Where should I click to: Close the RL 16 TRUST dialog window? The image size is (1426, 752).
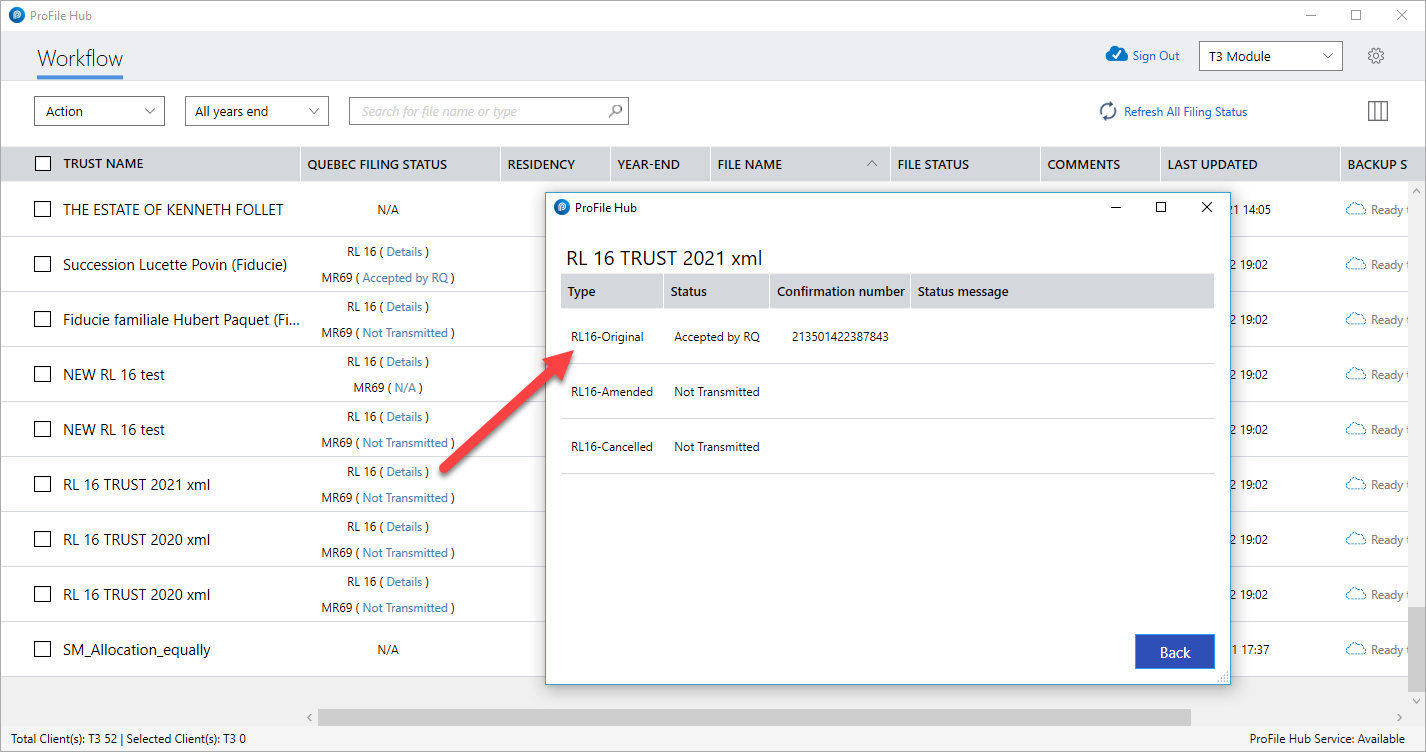click(x=1207, y=207)
